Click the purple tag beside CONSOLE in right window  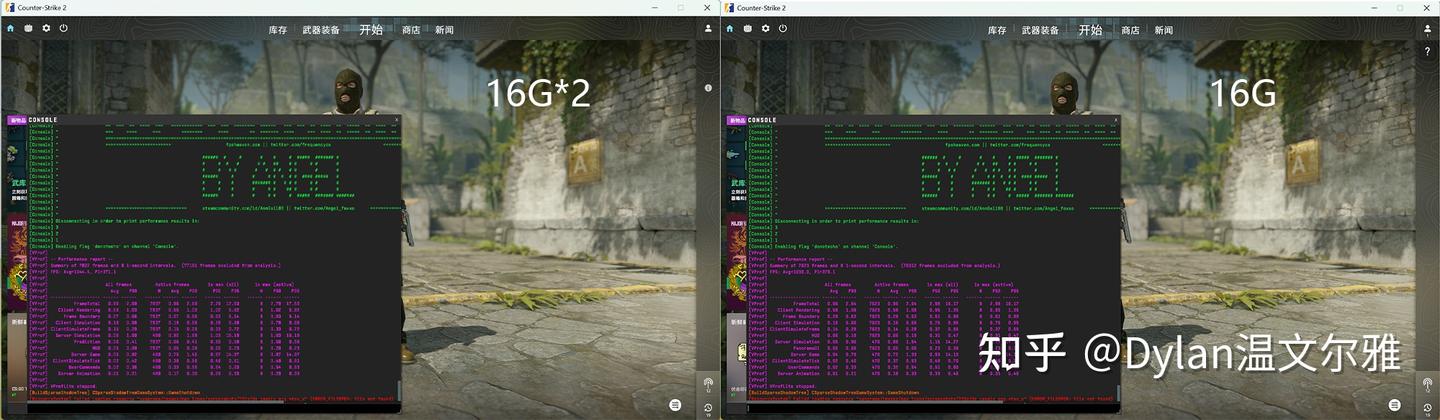(737, 120)
